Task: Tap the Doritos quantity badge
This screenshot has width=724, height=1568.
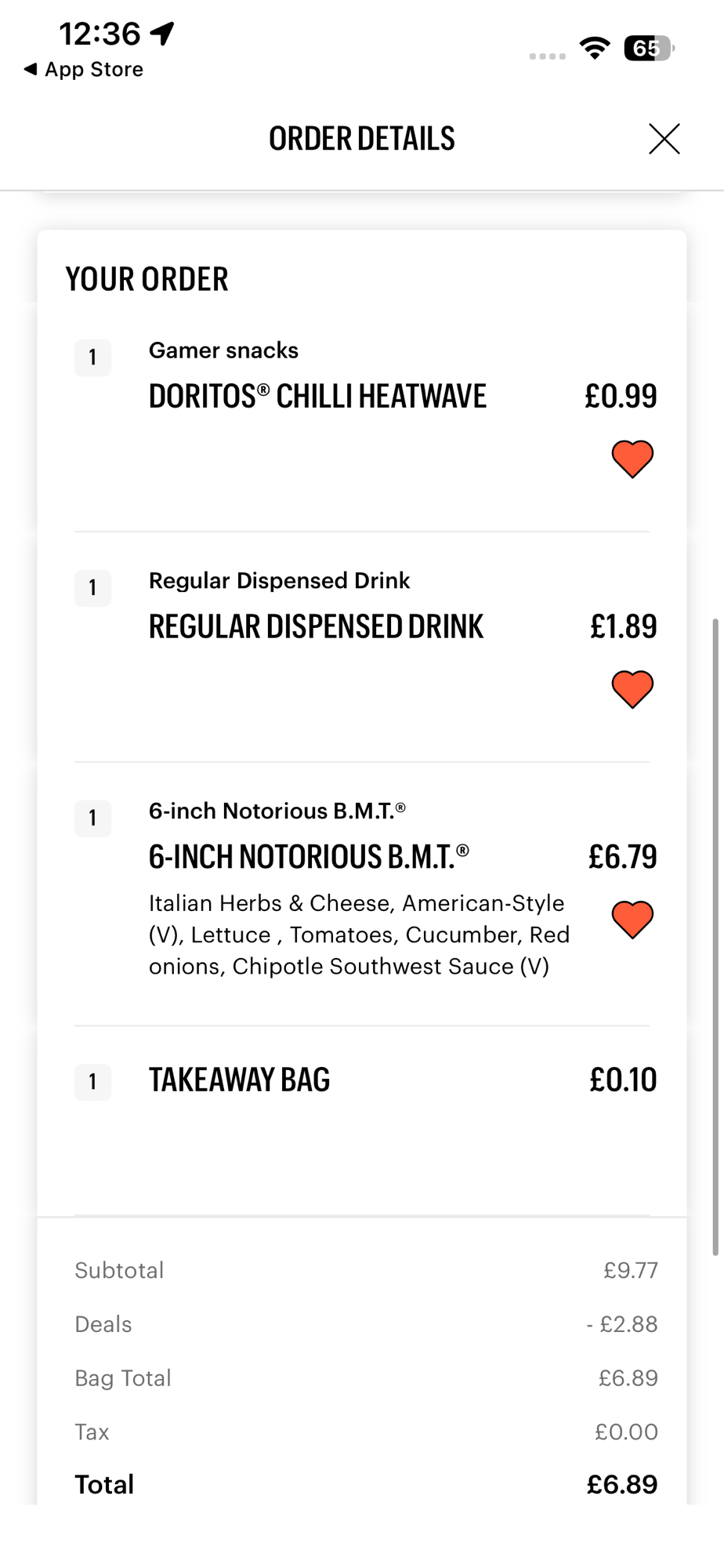Action: (x=92, y=358)
